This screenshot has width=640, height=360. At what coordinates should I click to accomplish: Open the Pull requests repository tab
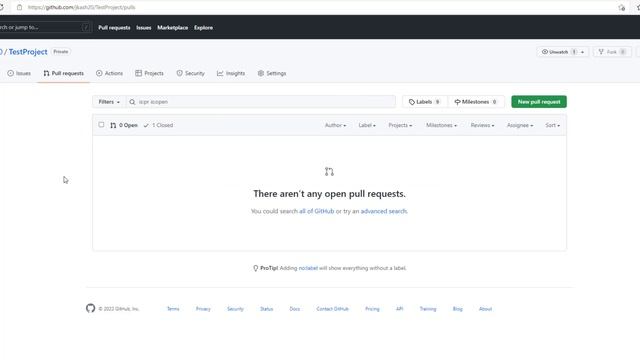63,73
